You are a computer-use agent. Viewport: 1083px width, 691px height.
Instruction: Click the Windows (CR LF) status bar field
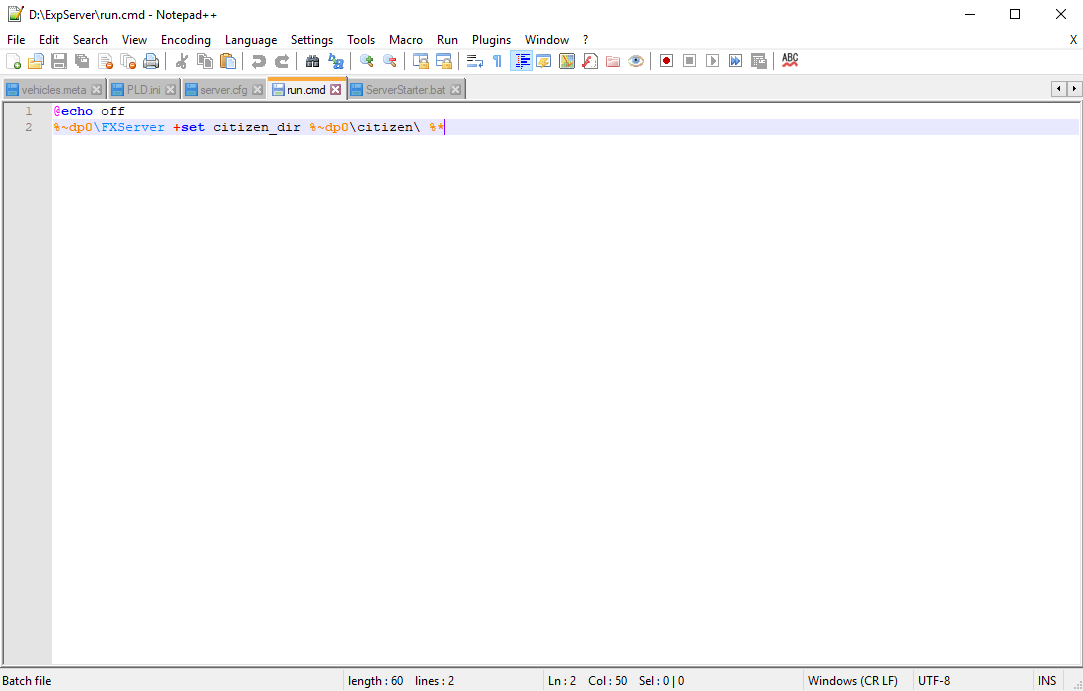click(x=852, y=681)
